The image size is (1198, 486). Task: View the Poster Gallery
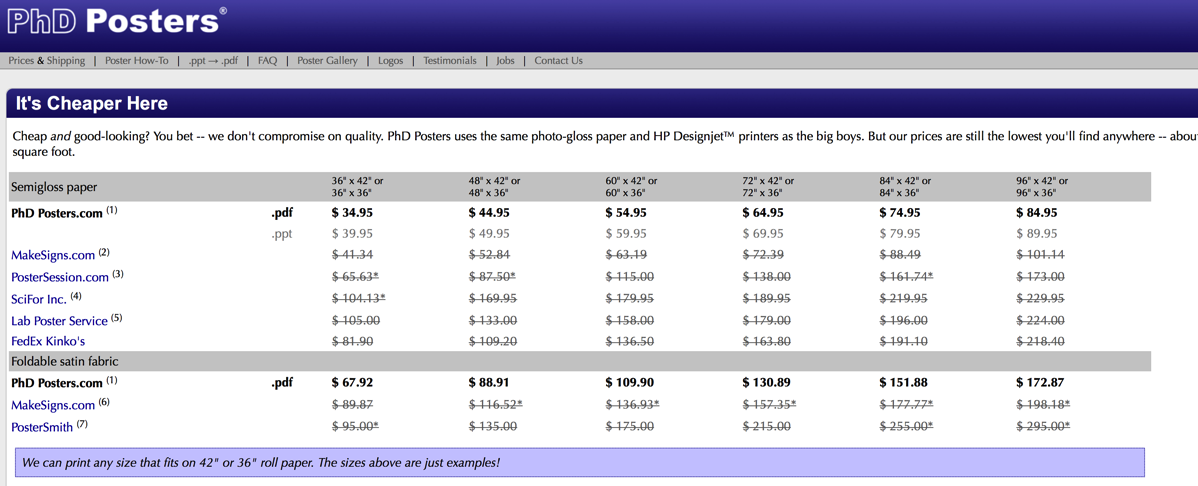(x=327, y=60)
